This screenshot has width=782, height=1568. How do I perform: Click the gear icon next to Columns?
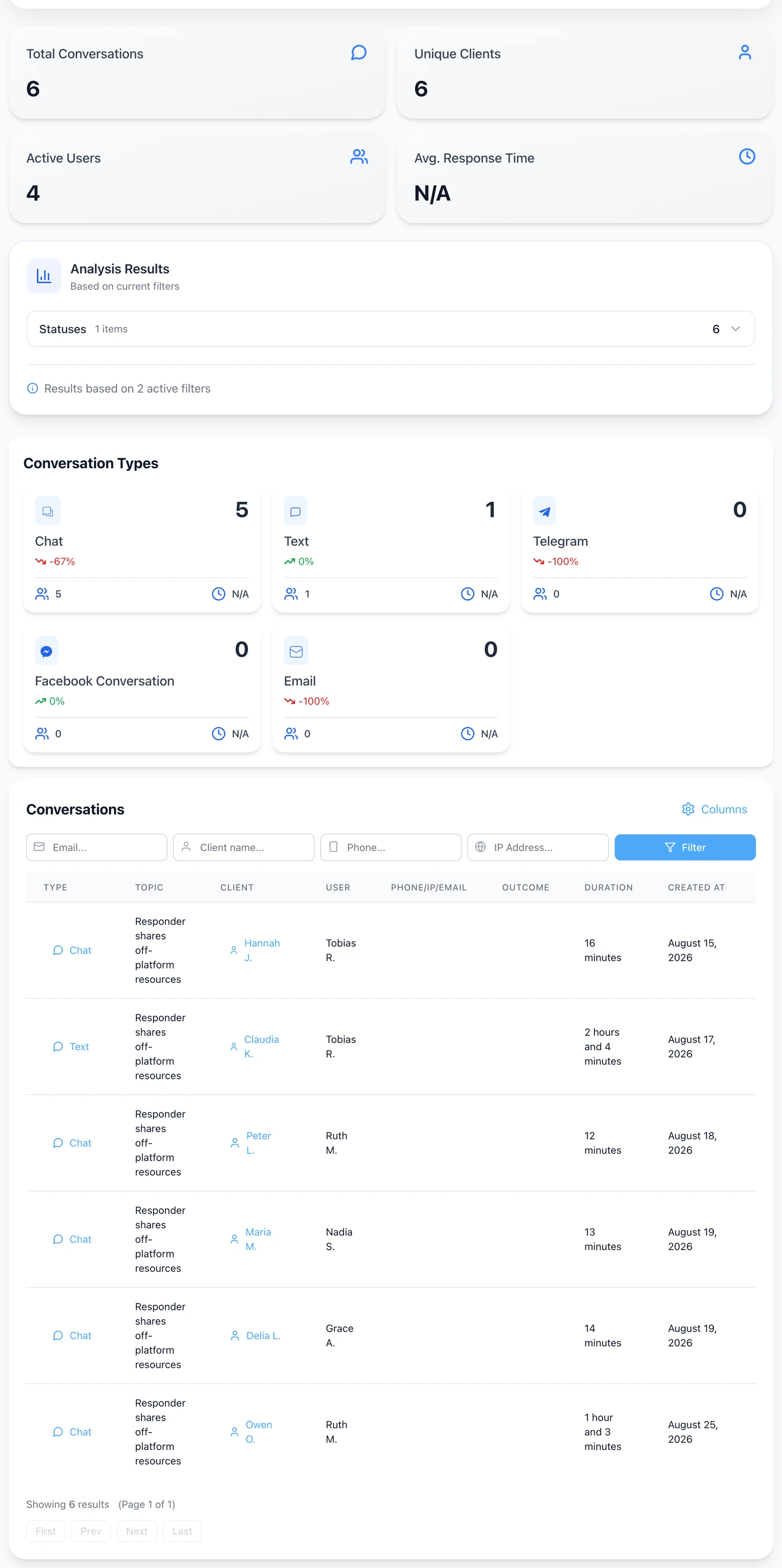[688, 809]
